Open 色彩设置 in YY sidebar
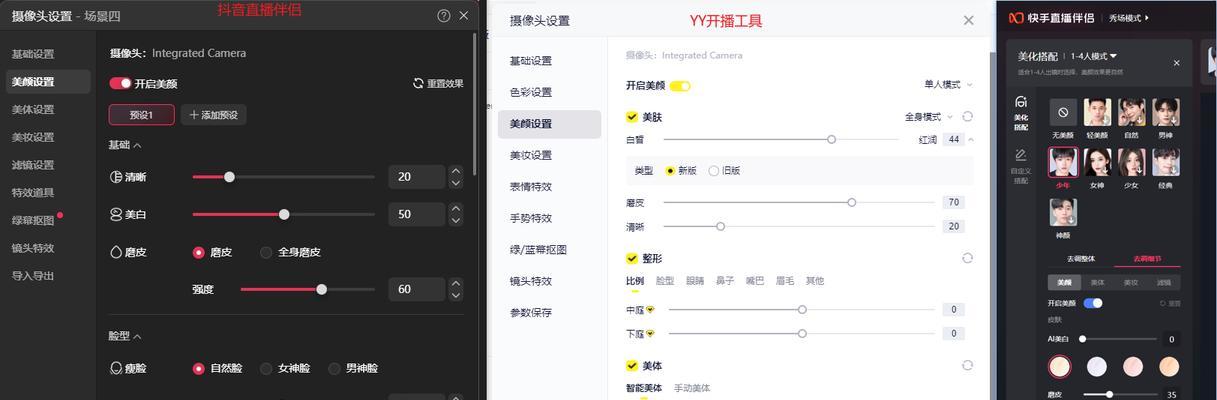 [549, 92]
